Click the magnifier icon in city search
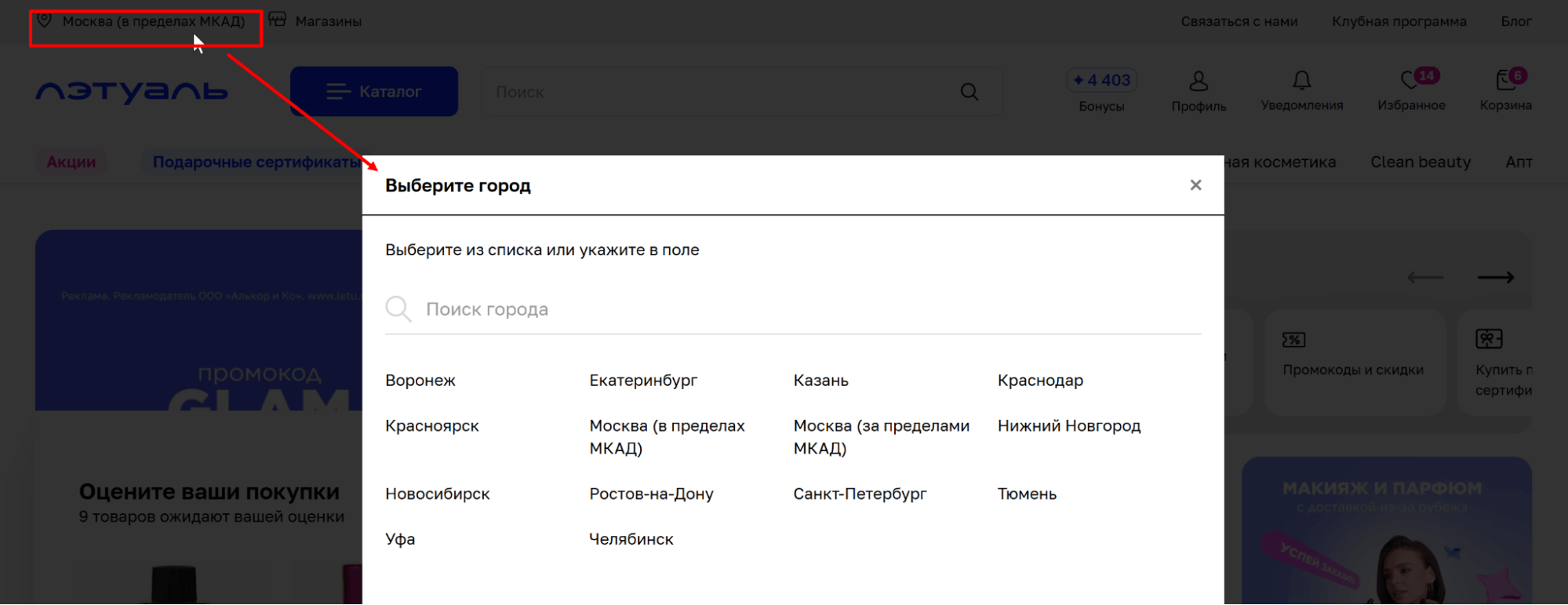 [398, 309]
